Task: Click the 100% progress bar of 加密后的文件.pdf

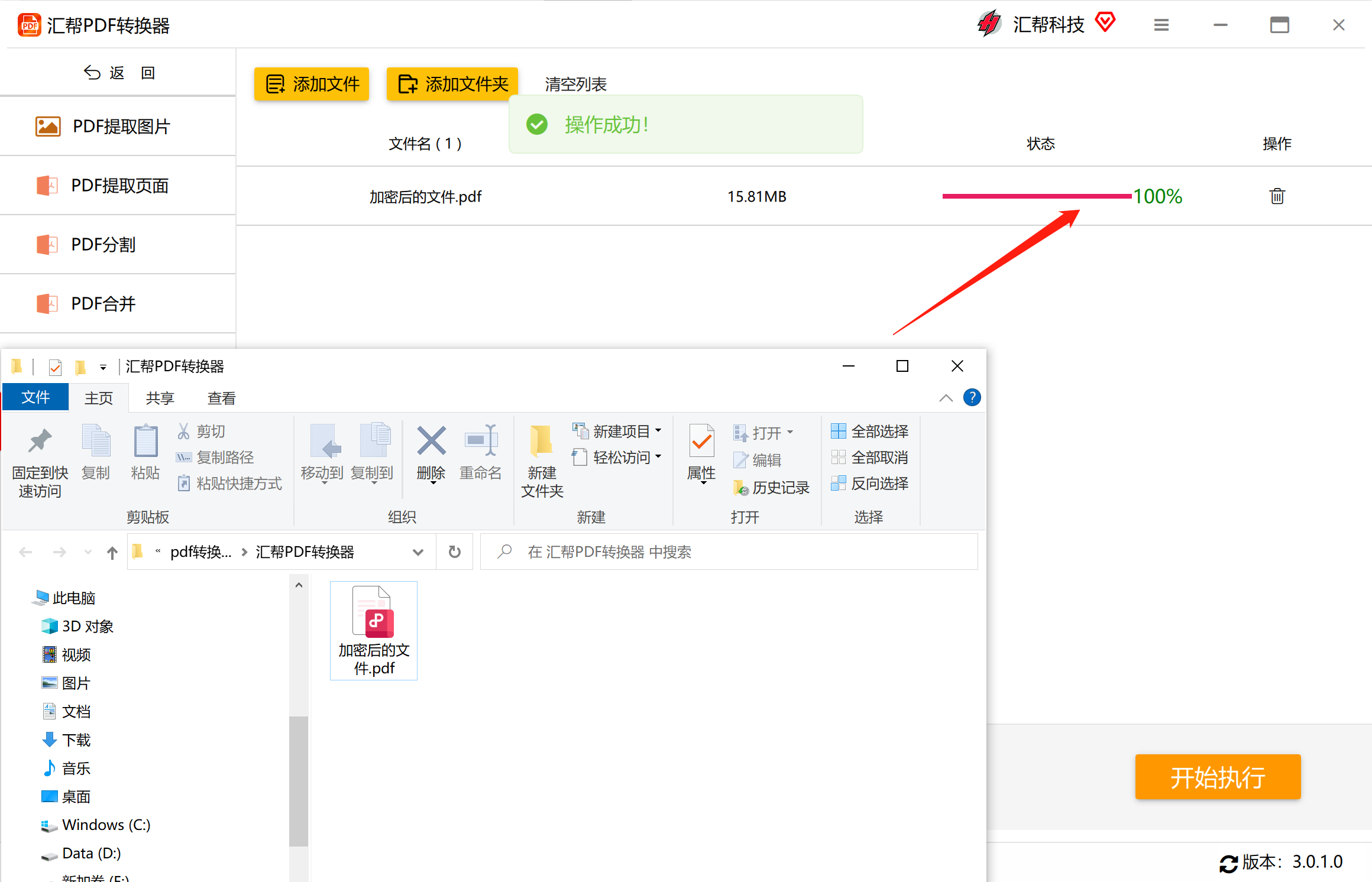Action: tap(1037, 196)
